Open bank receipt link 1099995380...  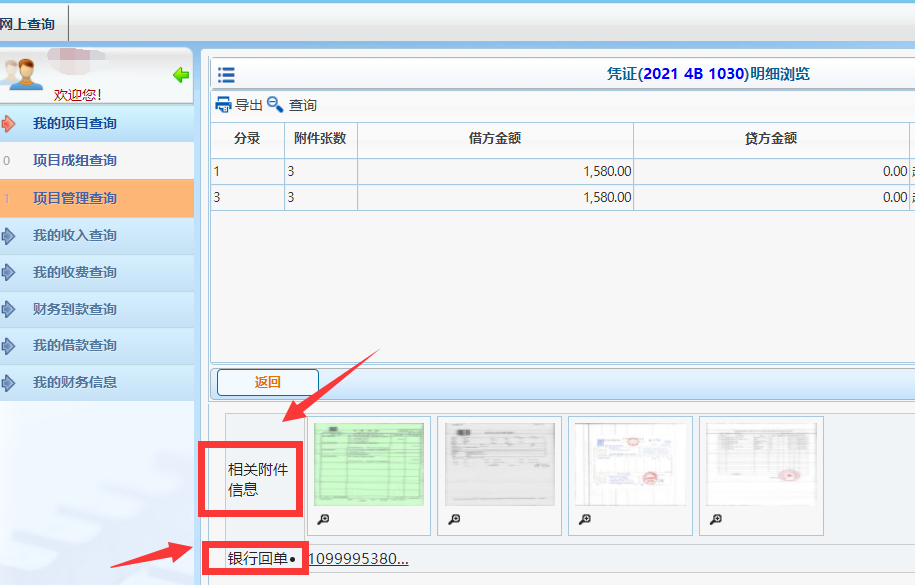tap(358, 559)
